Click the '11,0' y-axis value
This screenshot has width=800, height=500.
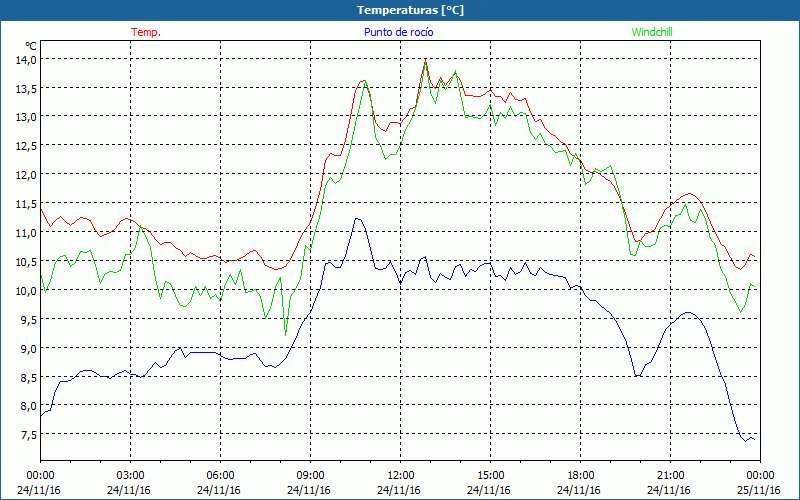click(x=27, y=233)
